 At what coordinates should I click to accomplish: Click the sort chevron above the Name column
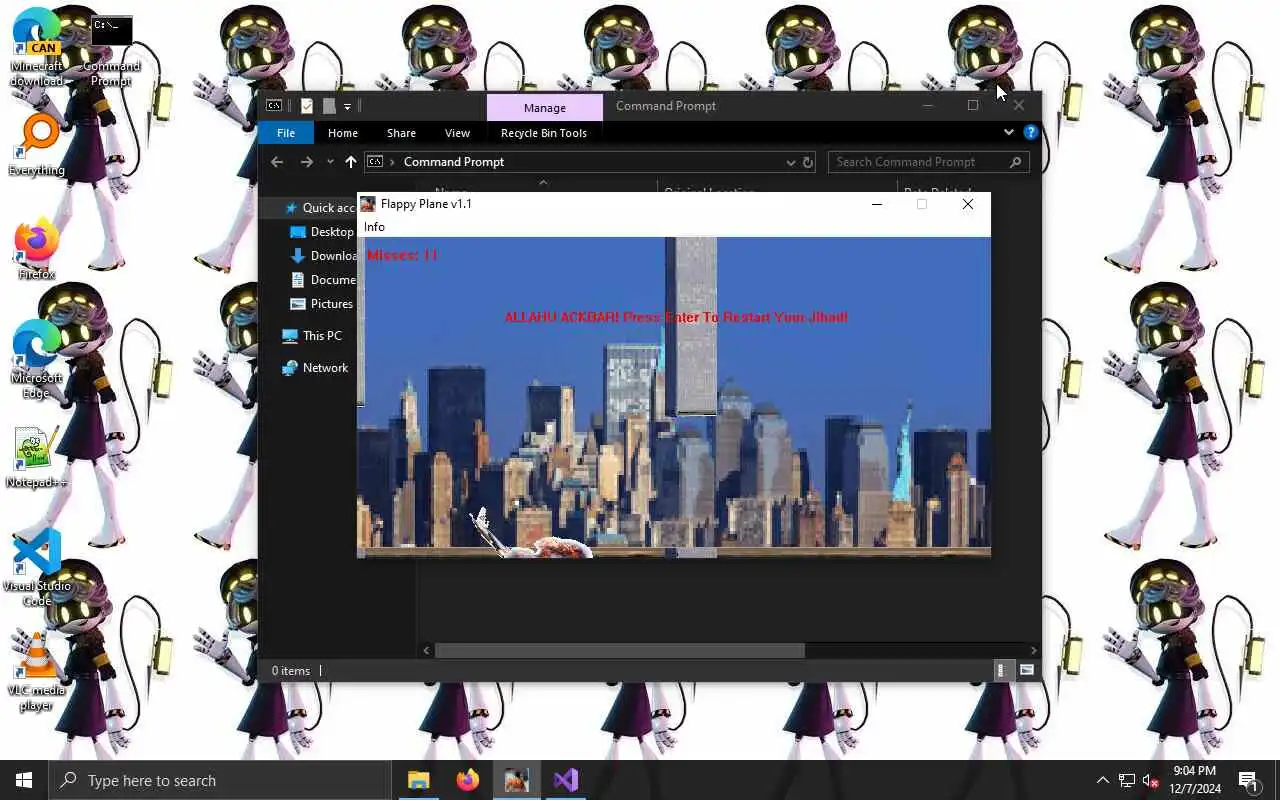click(543, 182)
